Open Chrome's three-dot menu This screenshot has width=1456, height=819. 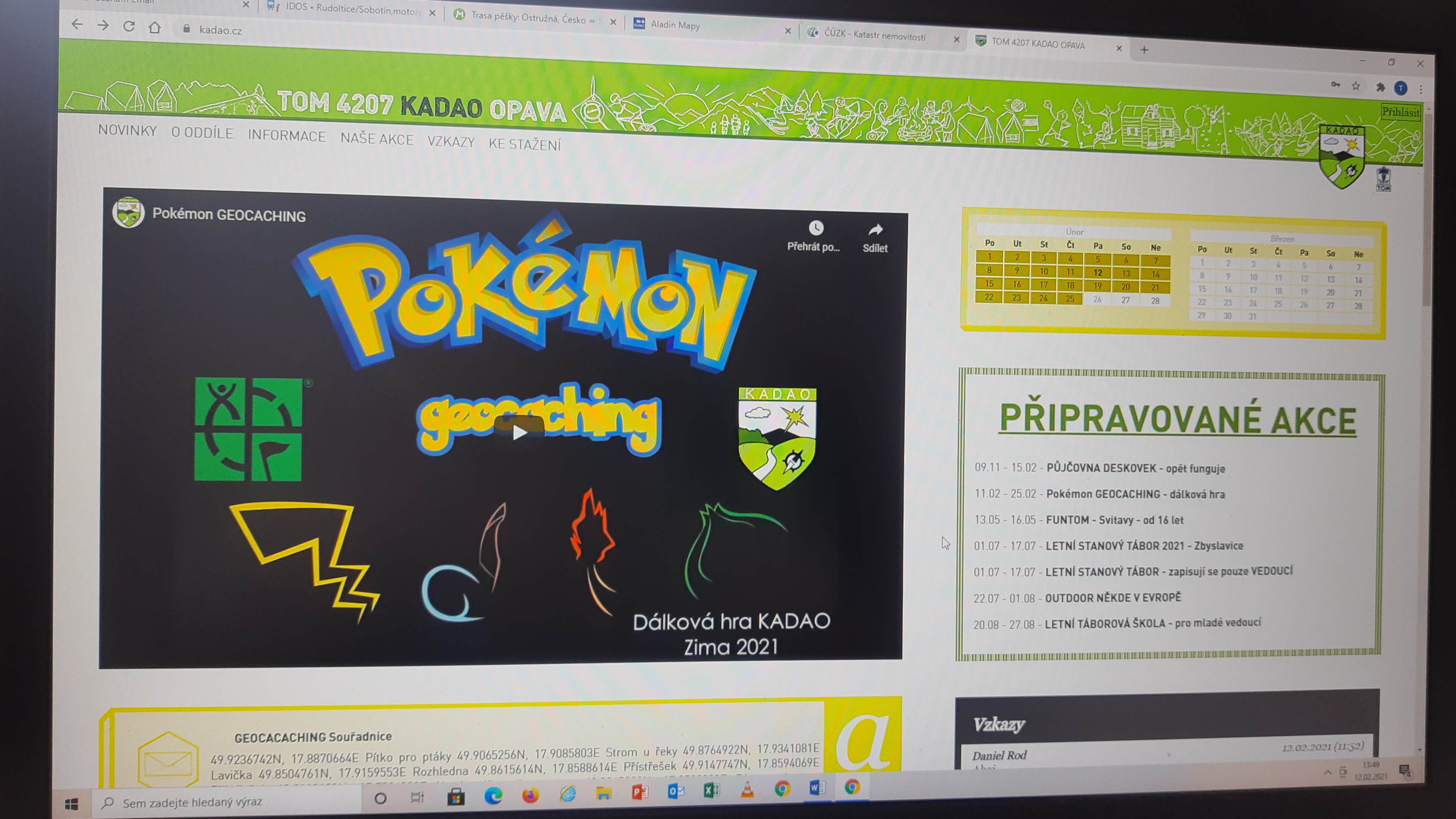pyautogui.click(x=1420, y=89)
